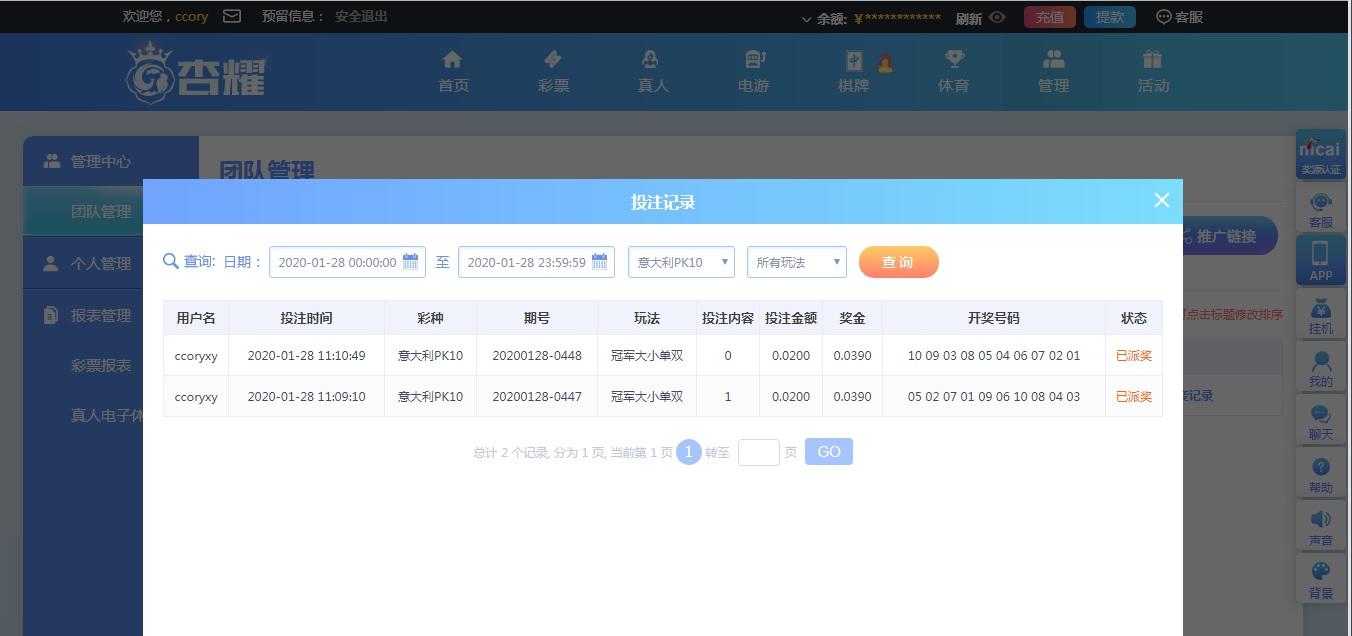The image size is (1352, 636).
Task: Click the mail envelope icon
Action: 232,16
